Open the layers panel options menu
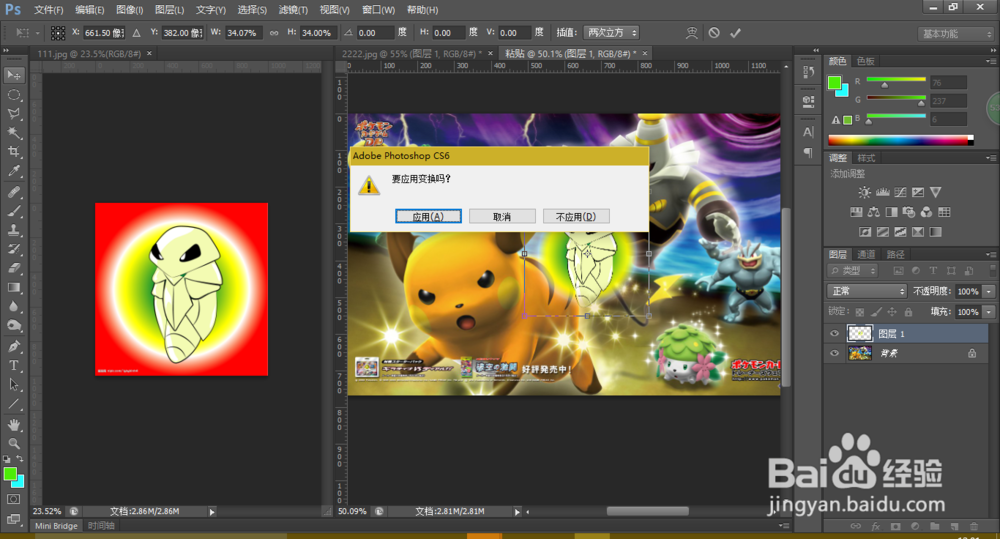Viewport: 1000px width, 539px height. point(990,254)
